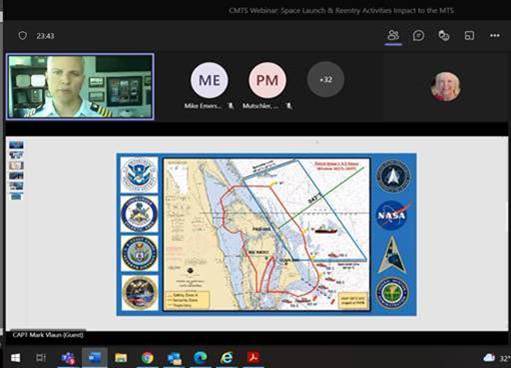Image resolution: width=511 pixels, height=368 pixels.
Task: Open Outlook from the taskbar
Action: tap(174, 358)
